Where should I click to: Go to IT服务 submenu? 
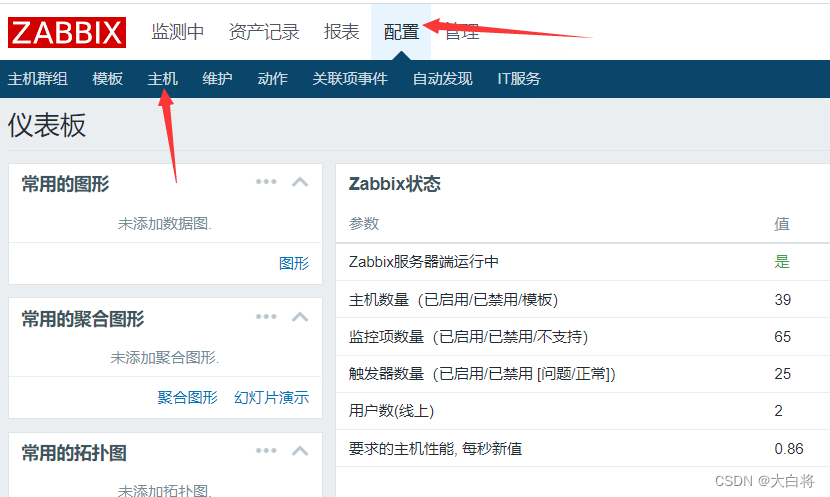(x=519, y=79)
